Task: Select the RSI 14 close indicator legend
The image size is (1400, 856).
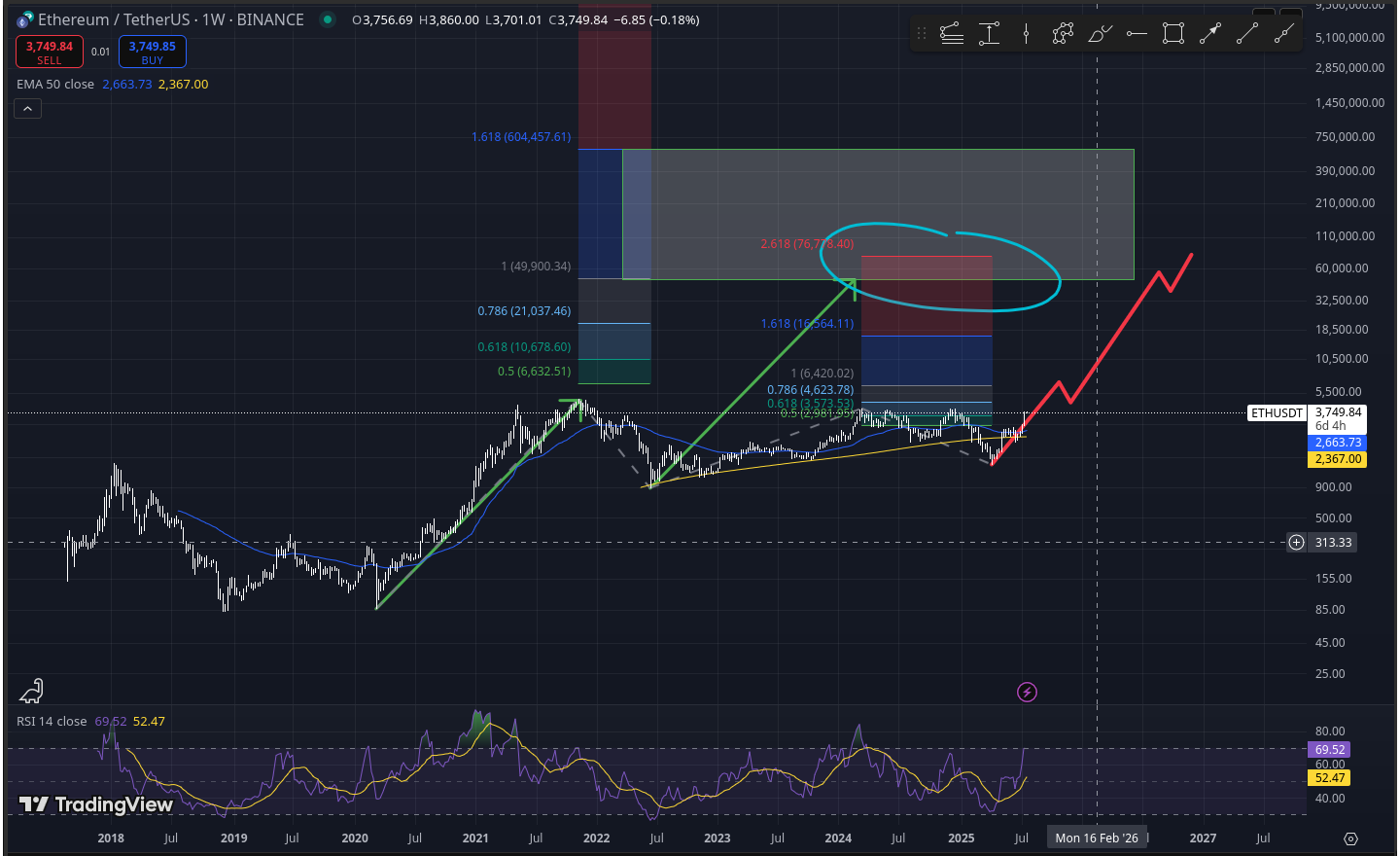Action: click(x=52, y=722)
